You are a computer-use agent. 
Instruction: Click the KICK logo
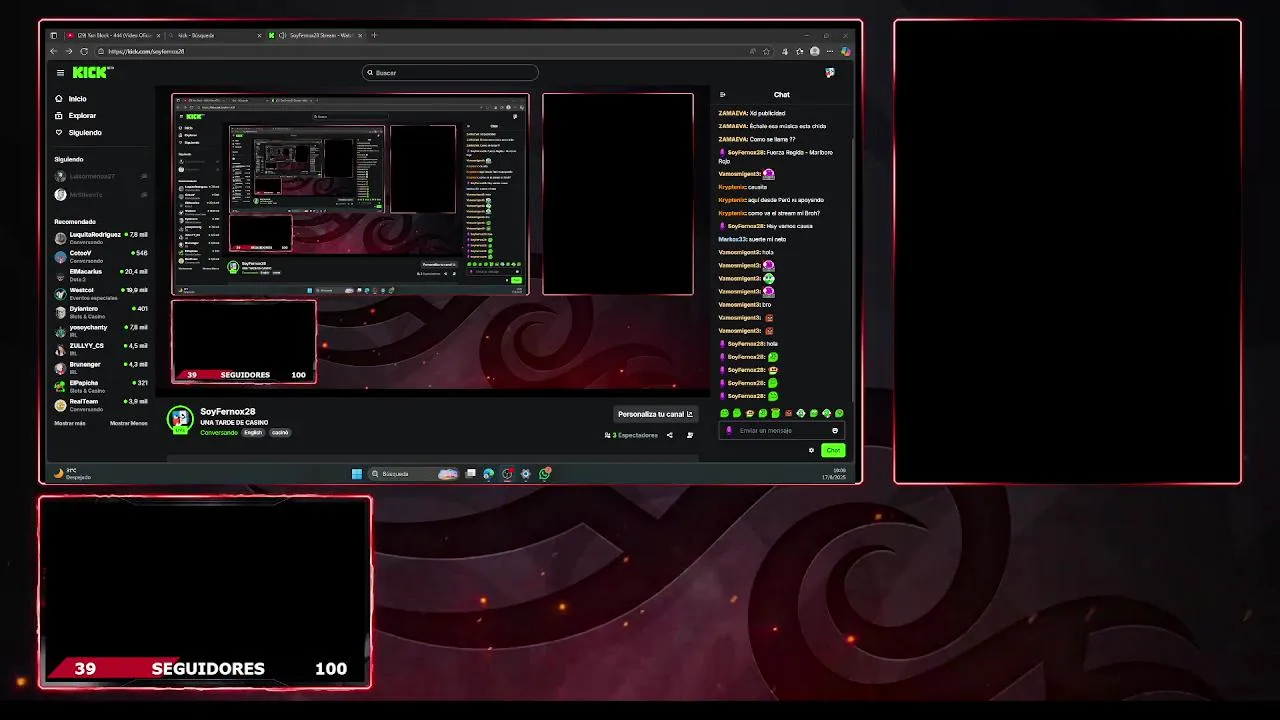coord(91,72)
